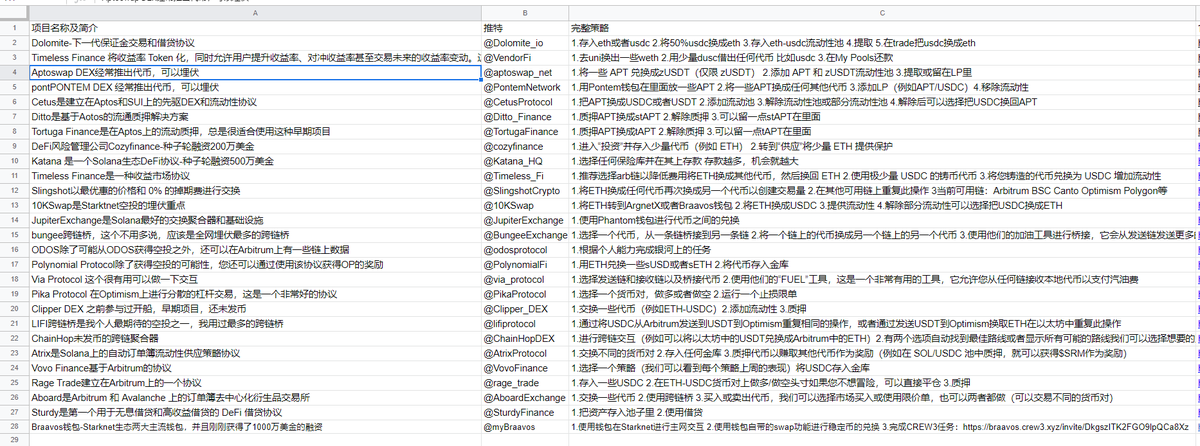The height and width of the screenshot is (446, 1200).
Task: Click the @myBraavos cell
Action: click(524, 425)
